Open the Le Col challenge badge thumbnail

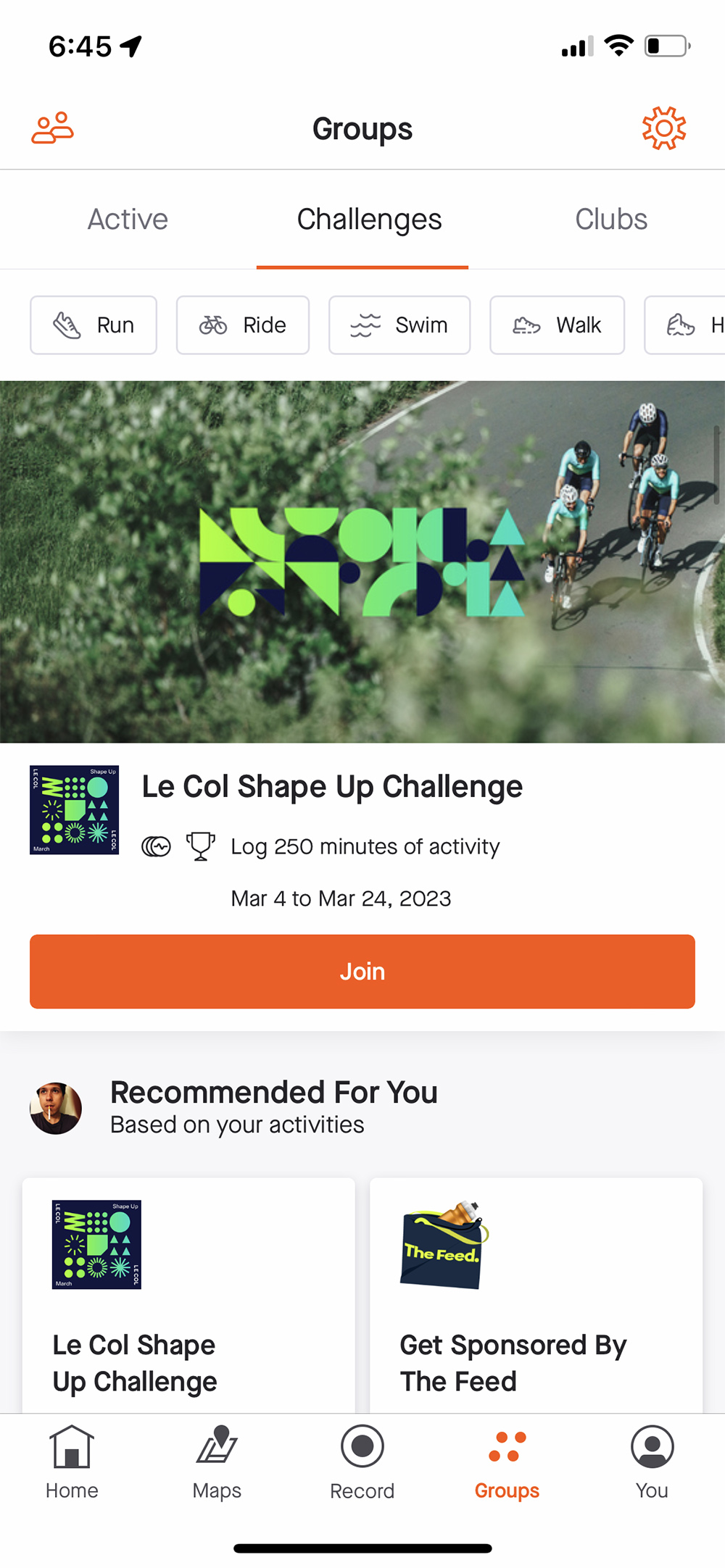(x=74, y=811)
